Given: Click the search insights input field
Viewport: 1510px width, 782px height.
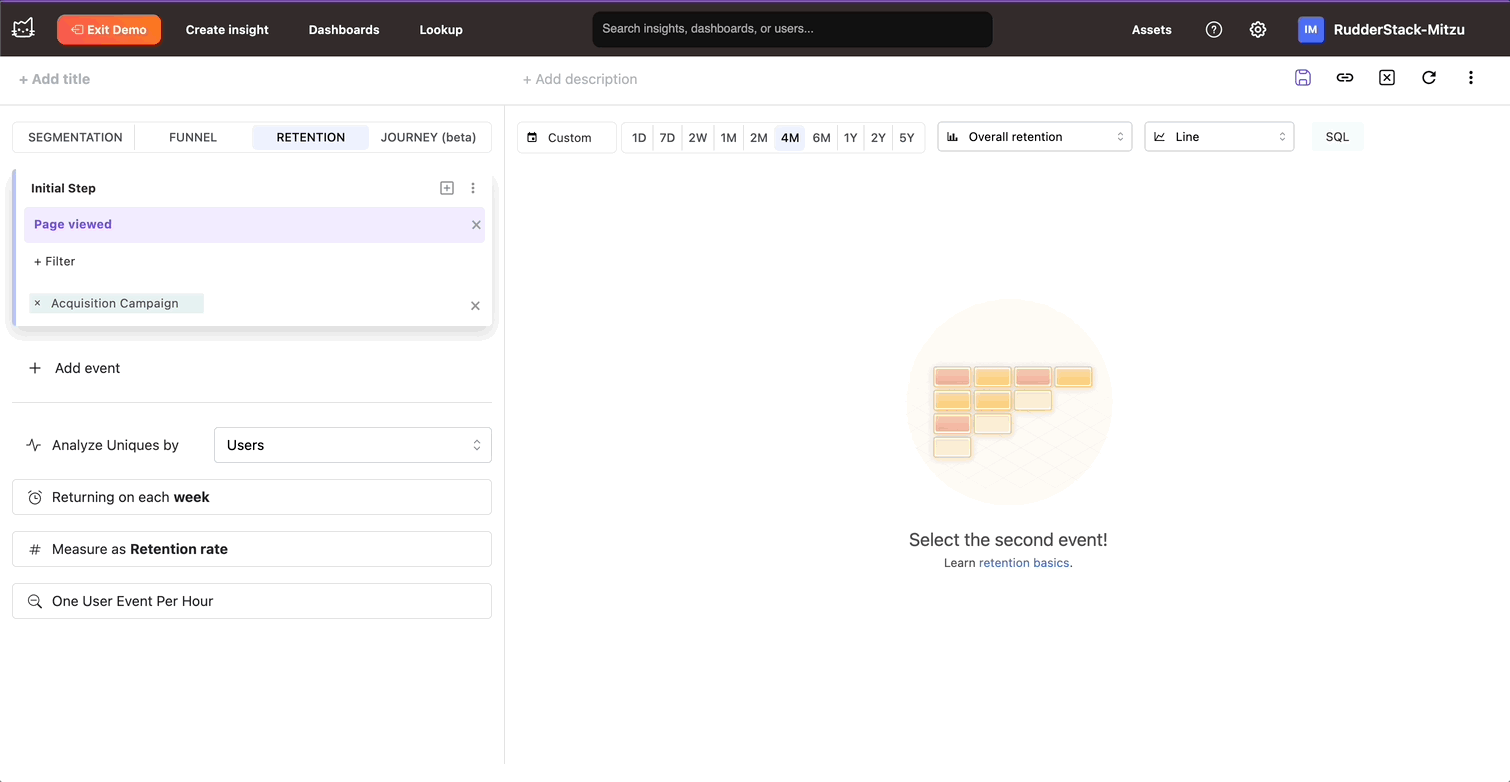Looking at the screenshot, I should (x=792, y=29).
